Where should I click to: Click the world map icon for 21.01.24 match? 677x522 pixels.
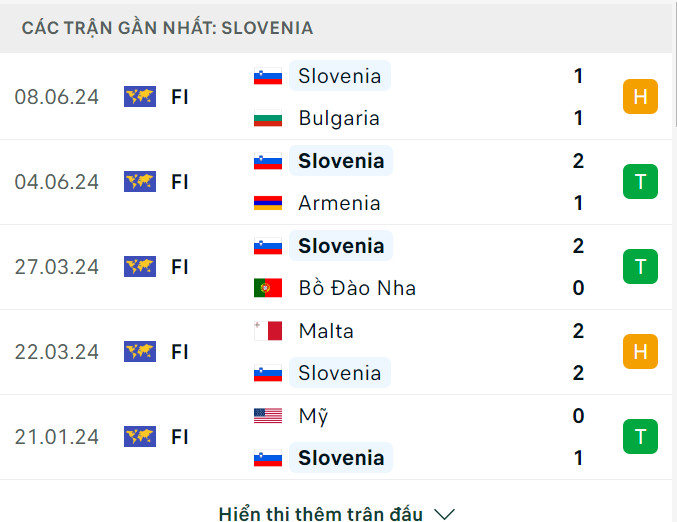point(140,437)
